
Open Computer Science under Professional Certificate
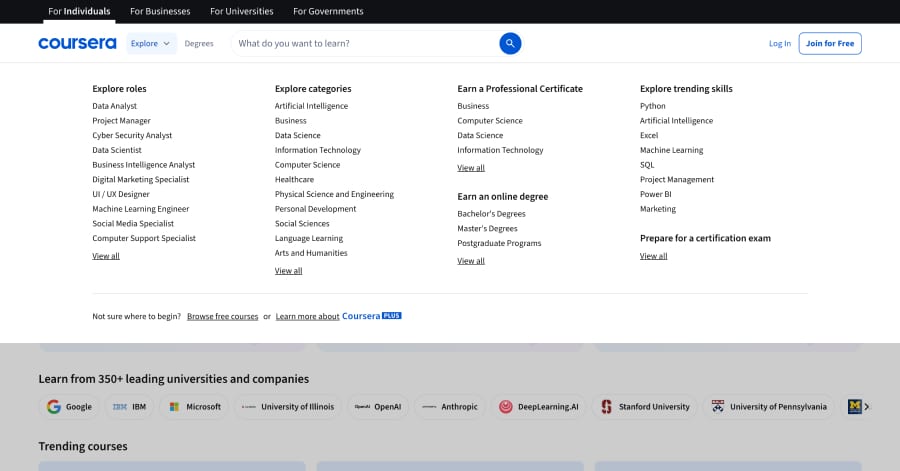(x=490, y=120)
